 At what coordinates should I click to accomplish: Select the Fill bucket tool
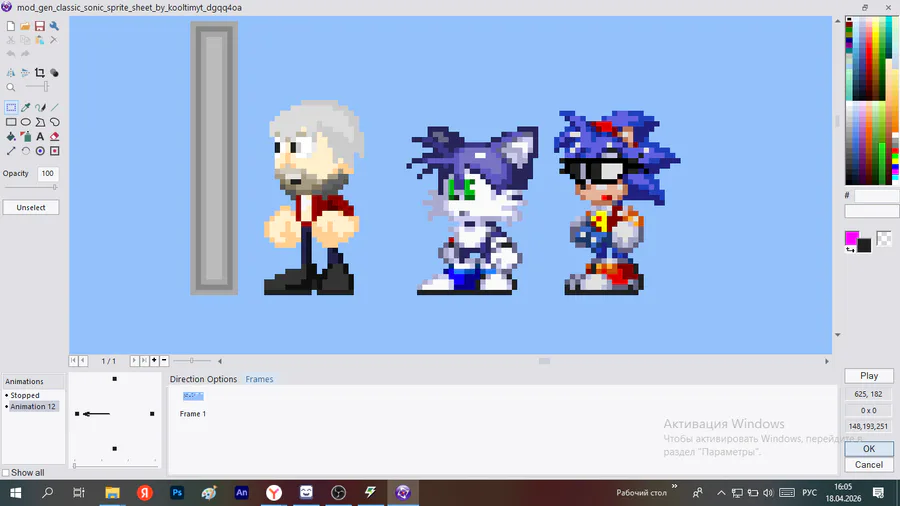pos(11,137)
